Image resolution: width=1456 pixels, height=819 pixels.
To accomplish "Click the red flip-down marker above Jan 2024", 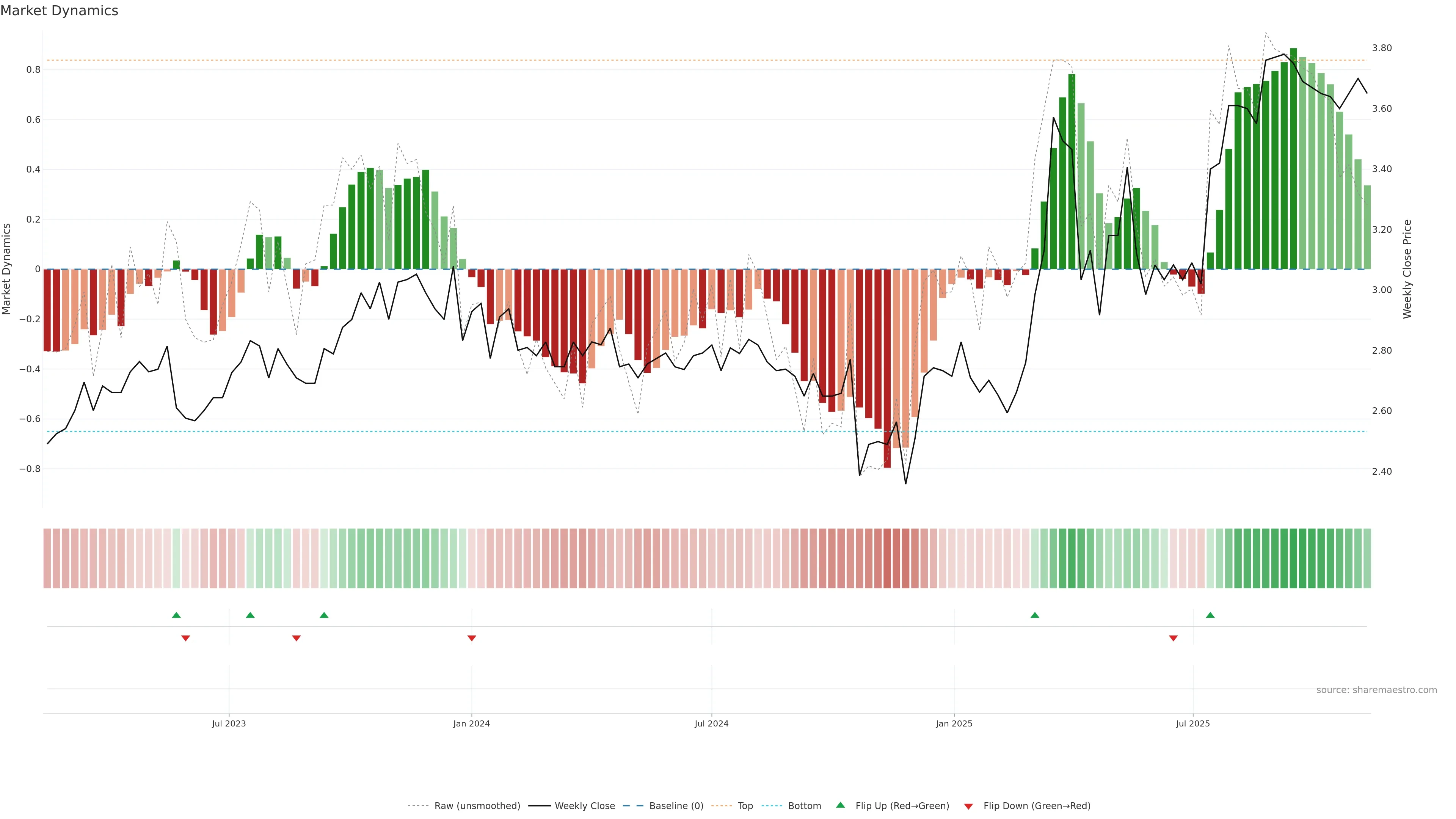I will [x=471, y=638].
